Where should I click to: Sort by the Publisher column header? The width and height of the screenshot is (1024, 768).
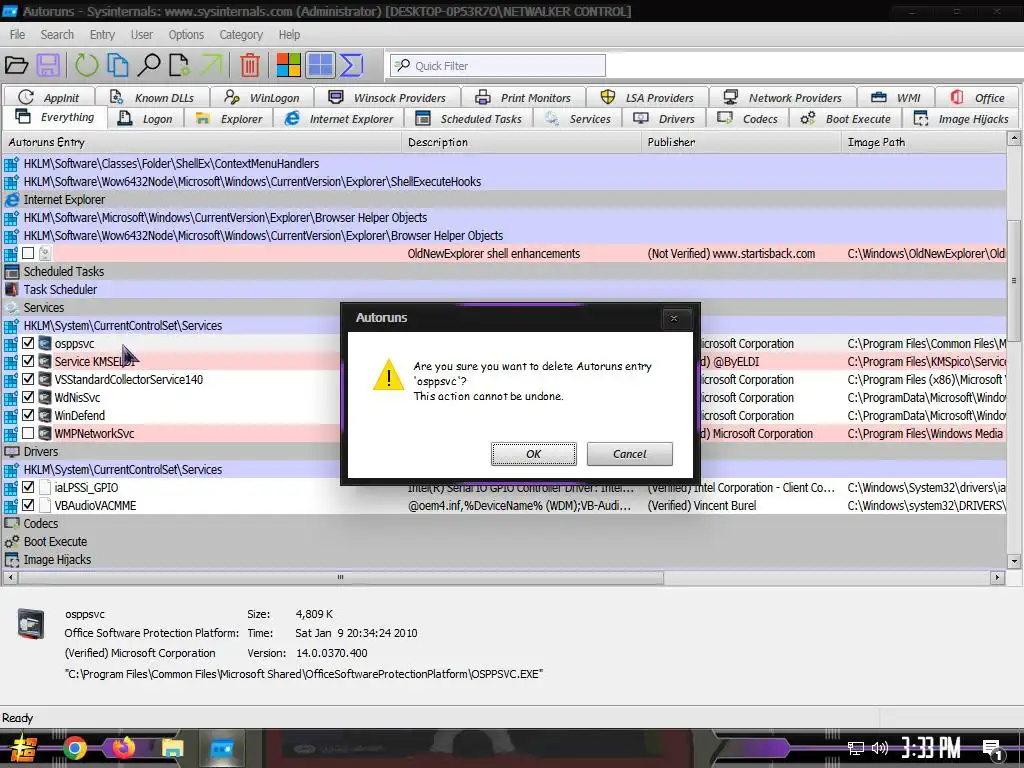[x=741, y=142]
